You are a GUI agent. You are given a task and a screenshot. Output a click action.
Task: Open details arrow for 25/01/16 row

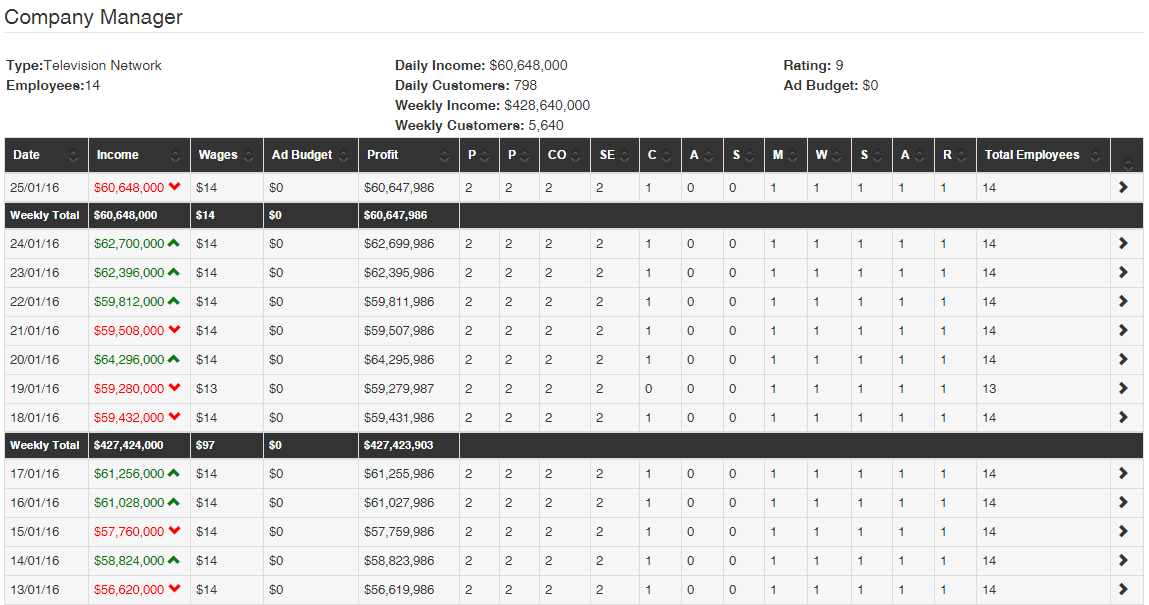point(1123,188)
